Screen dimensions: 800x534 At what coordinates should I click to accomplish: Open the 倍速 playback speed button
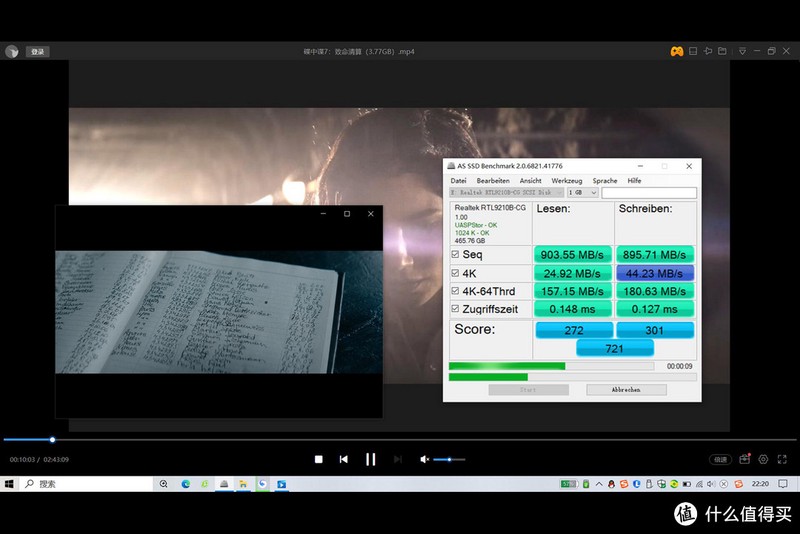pyautogui.click(x=720, y=460)
